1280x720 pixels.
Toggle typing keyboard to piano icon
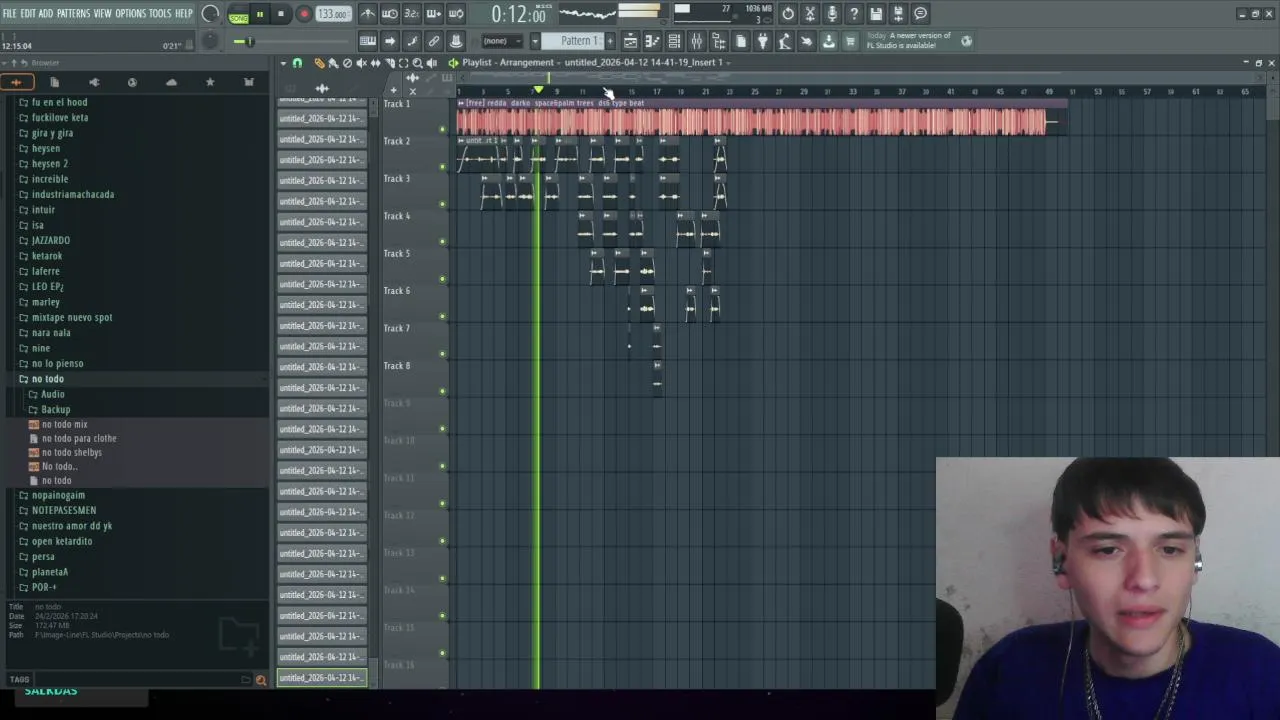pyautogui.click(x=368, y=41)
